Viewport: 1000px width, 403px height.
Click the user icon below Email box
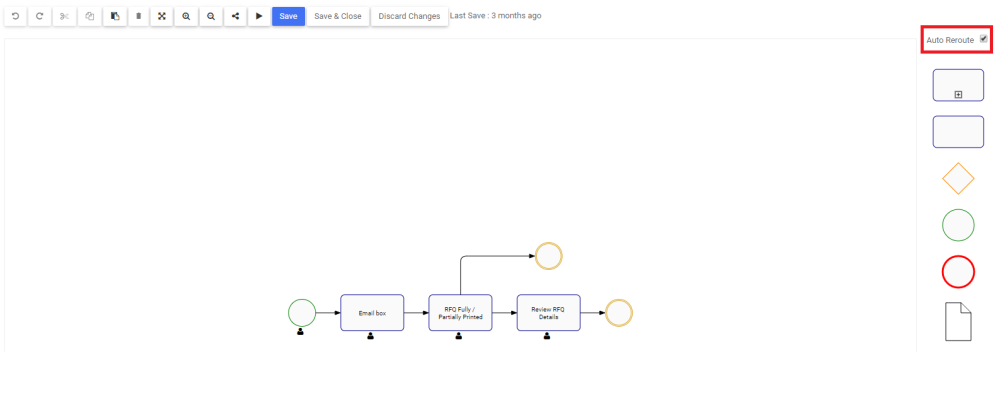[371, 336]
